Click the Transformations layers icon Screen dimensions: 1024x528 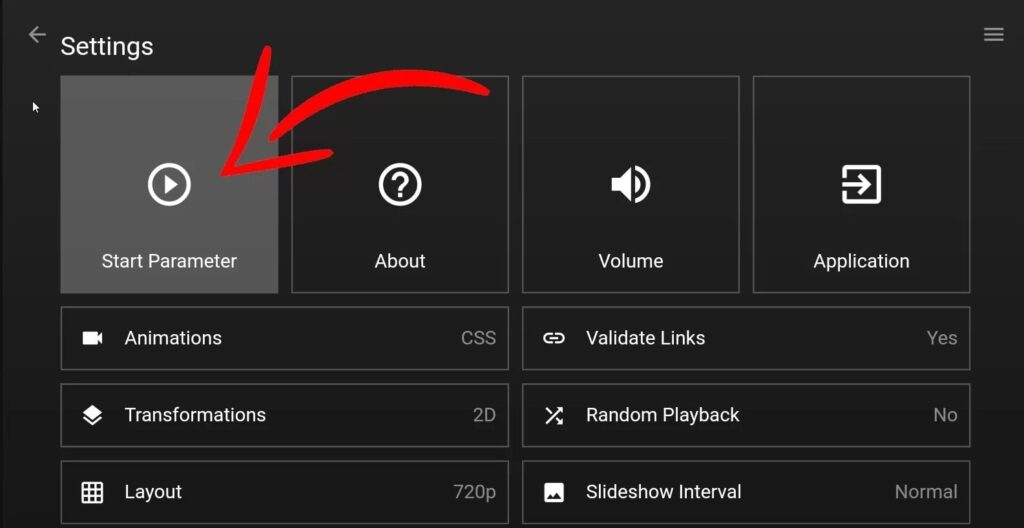pos(93,415)
